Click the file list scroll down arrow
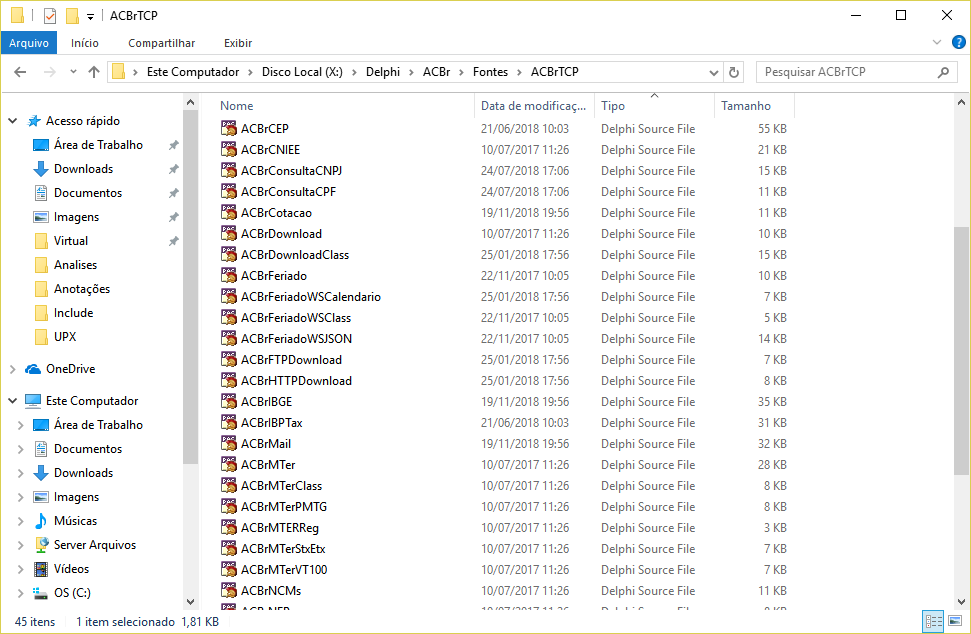Screen dimensions: 971x634 [961, 602]
